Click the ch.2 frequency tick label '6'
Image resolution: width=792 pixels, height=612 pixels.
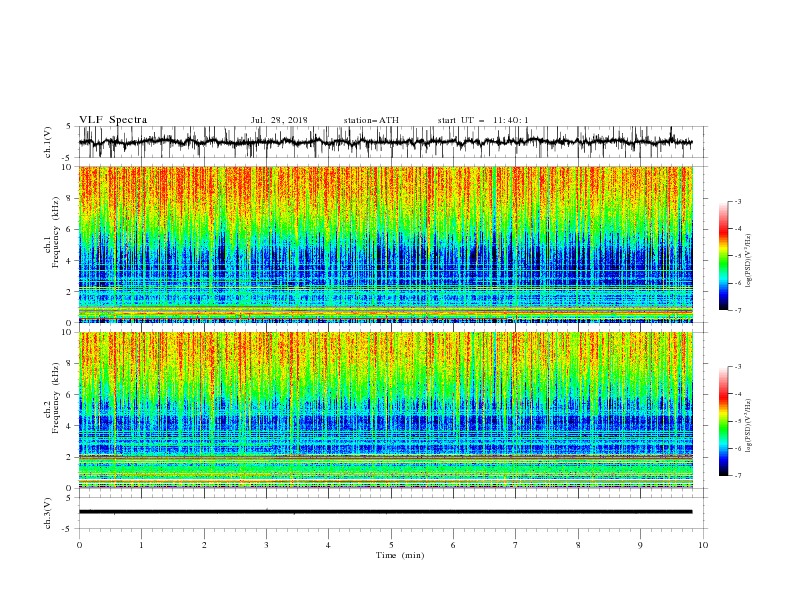click(x=70, y=395)
